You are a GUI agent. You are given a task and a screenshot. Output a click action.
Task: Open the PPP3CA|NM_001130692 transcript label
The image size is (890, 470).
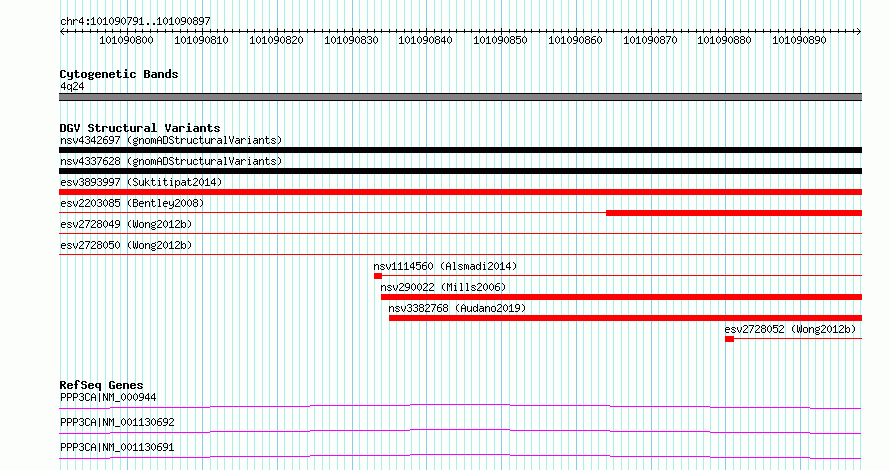[x=117, y=422]
